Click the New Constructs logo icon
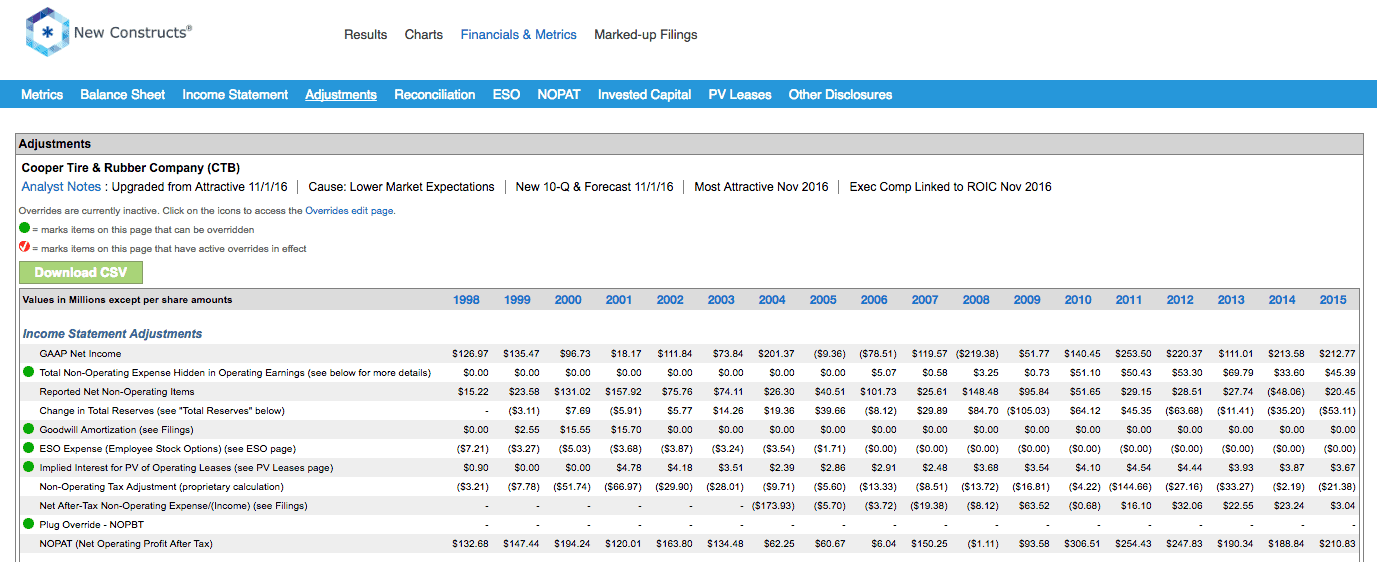 [x=47, y=32]
